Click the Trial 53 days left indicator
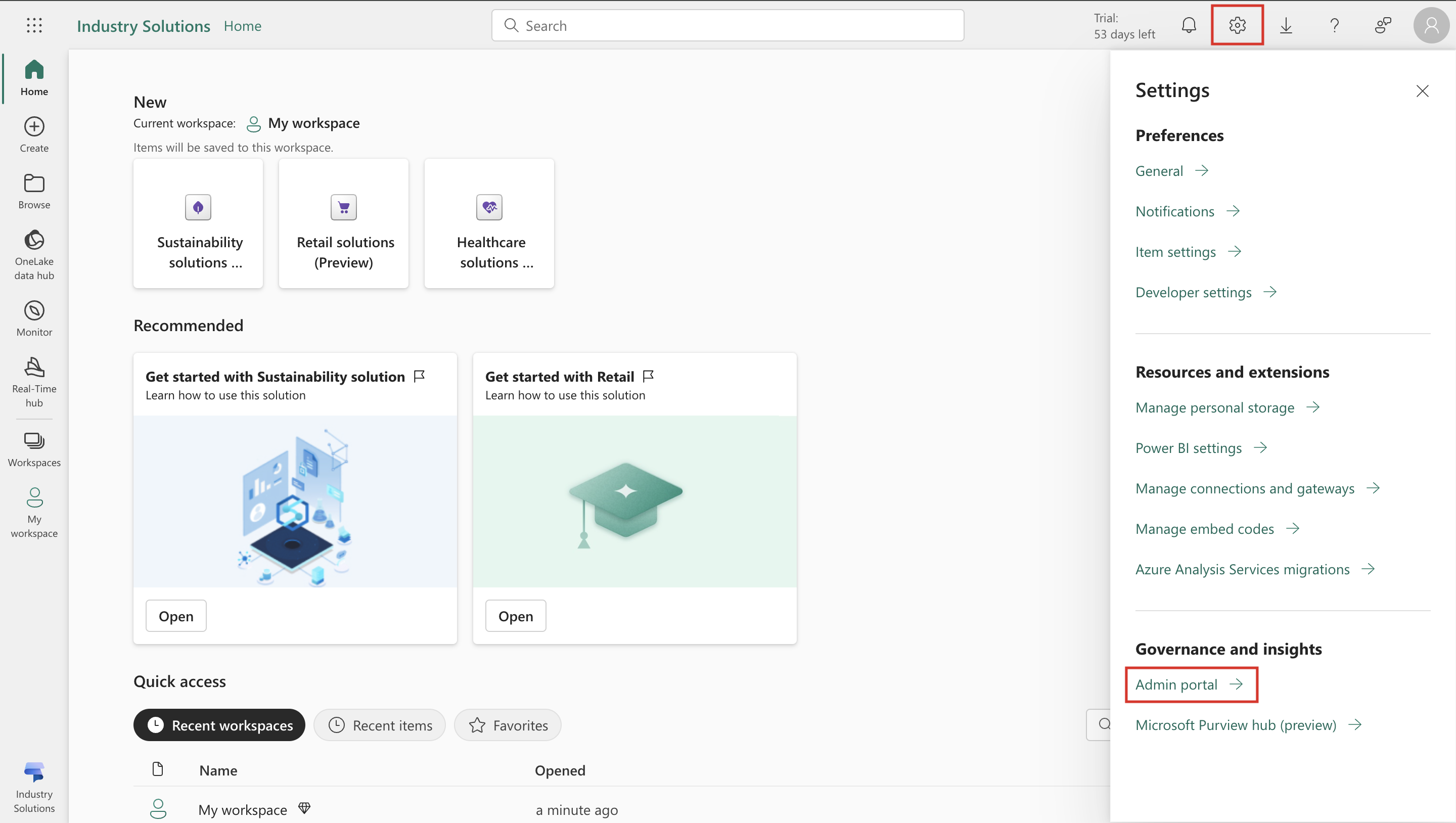Viewport: 1456px width, 823px height. [x=1124, y=26]
